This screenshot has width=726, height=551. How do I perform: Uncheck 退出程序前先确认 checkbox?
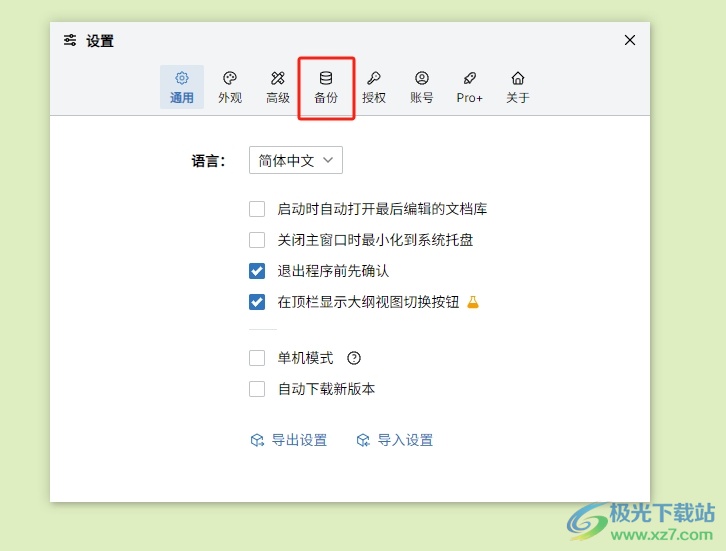(257, 271)
